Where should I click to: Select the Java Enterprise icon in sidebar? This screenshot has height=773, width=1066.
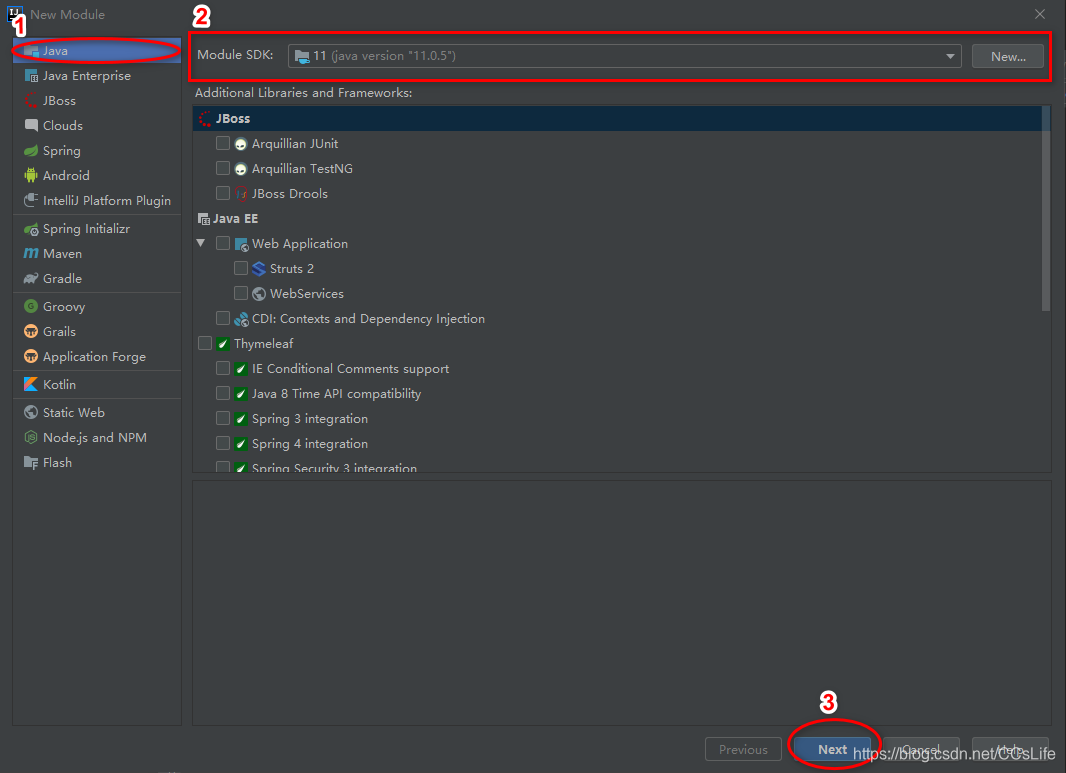(31, 75)
